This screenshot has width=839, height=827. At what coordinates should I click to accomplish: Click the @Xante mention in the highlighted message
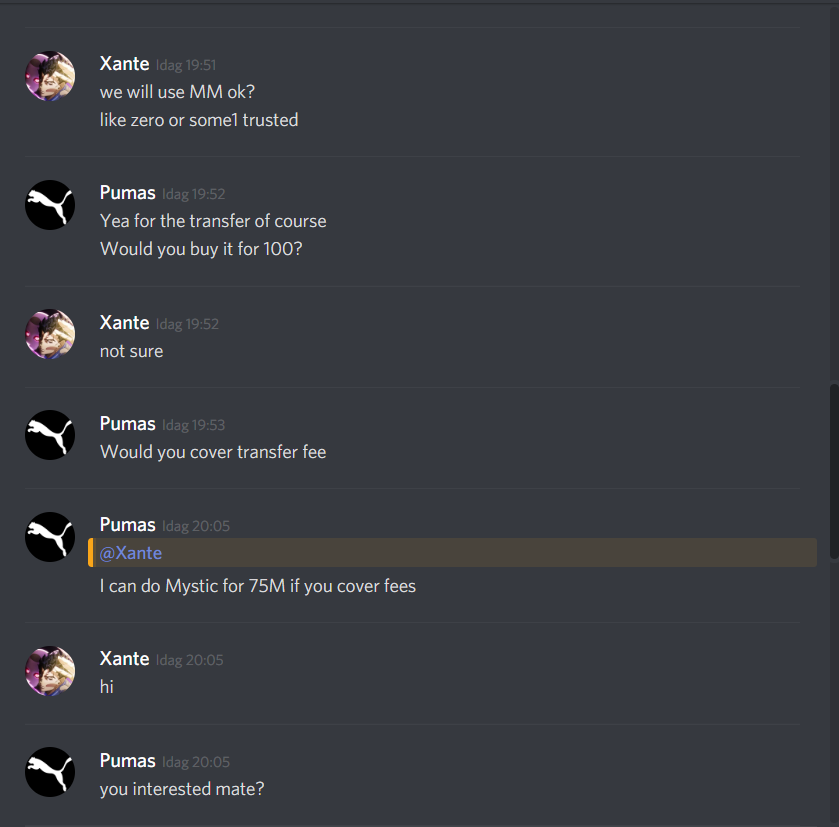(x=131, y=553)
